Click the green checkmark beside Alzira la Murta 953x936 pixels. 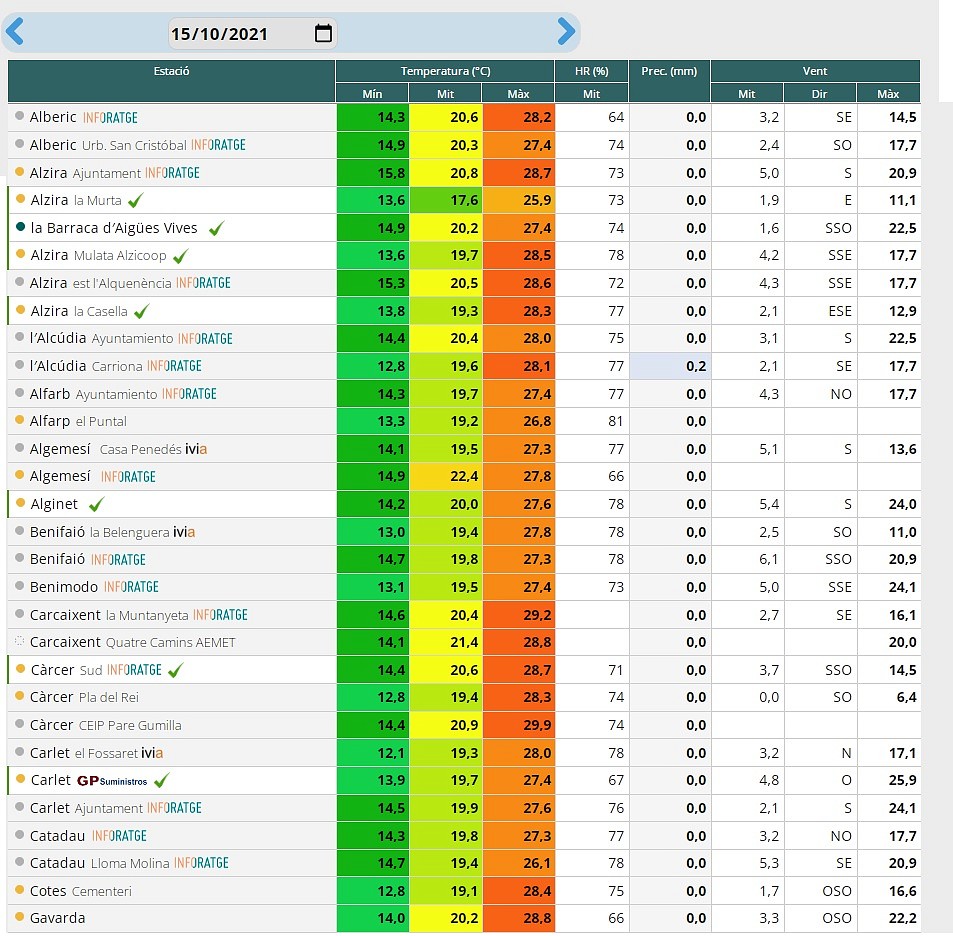pos(136,201)
